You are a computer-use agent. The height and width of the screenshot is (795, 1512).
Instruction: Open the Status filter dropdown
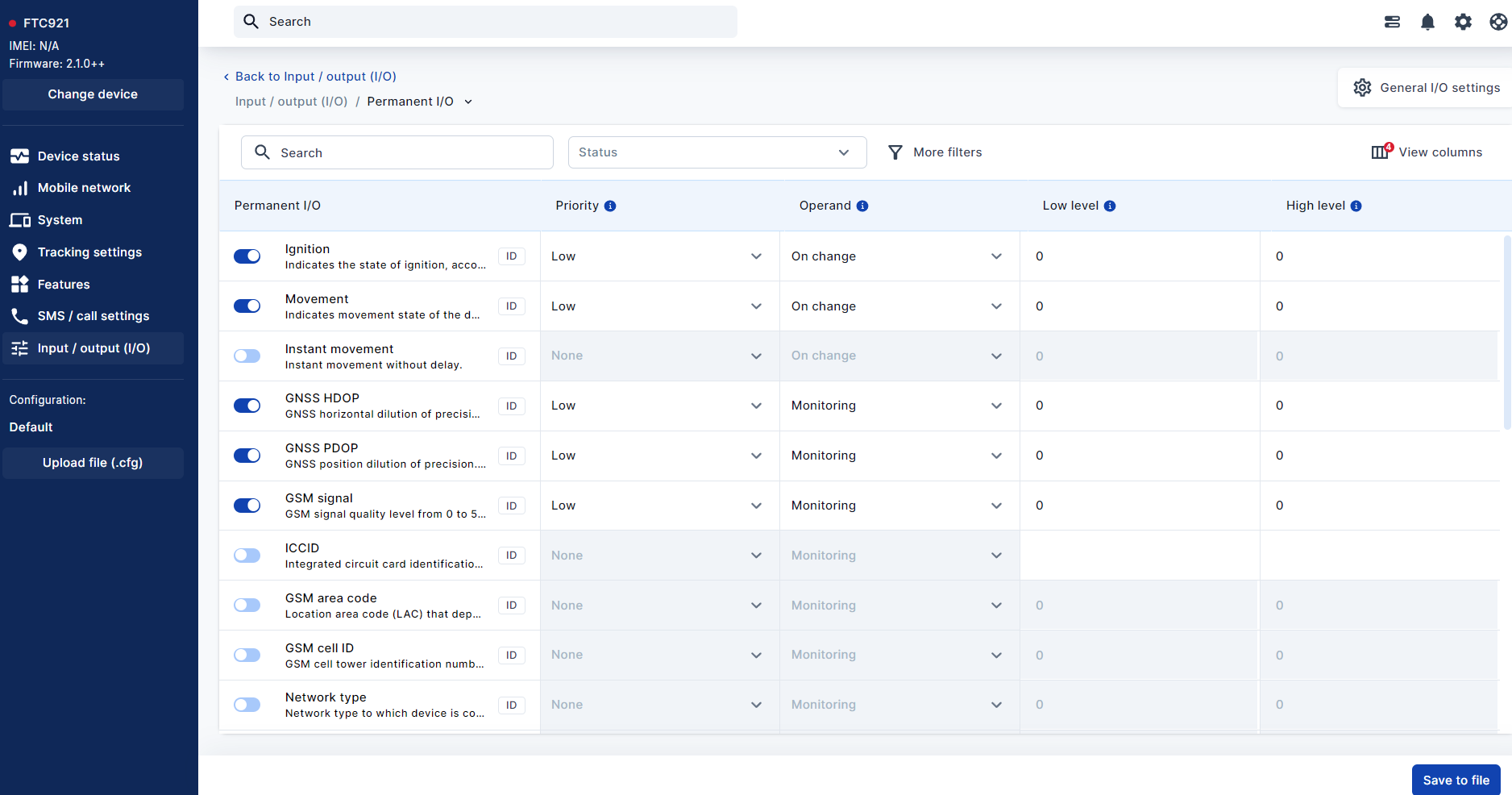[717, 152]
